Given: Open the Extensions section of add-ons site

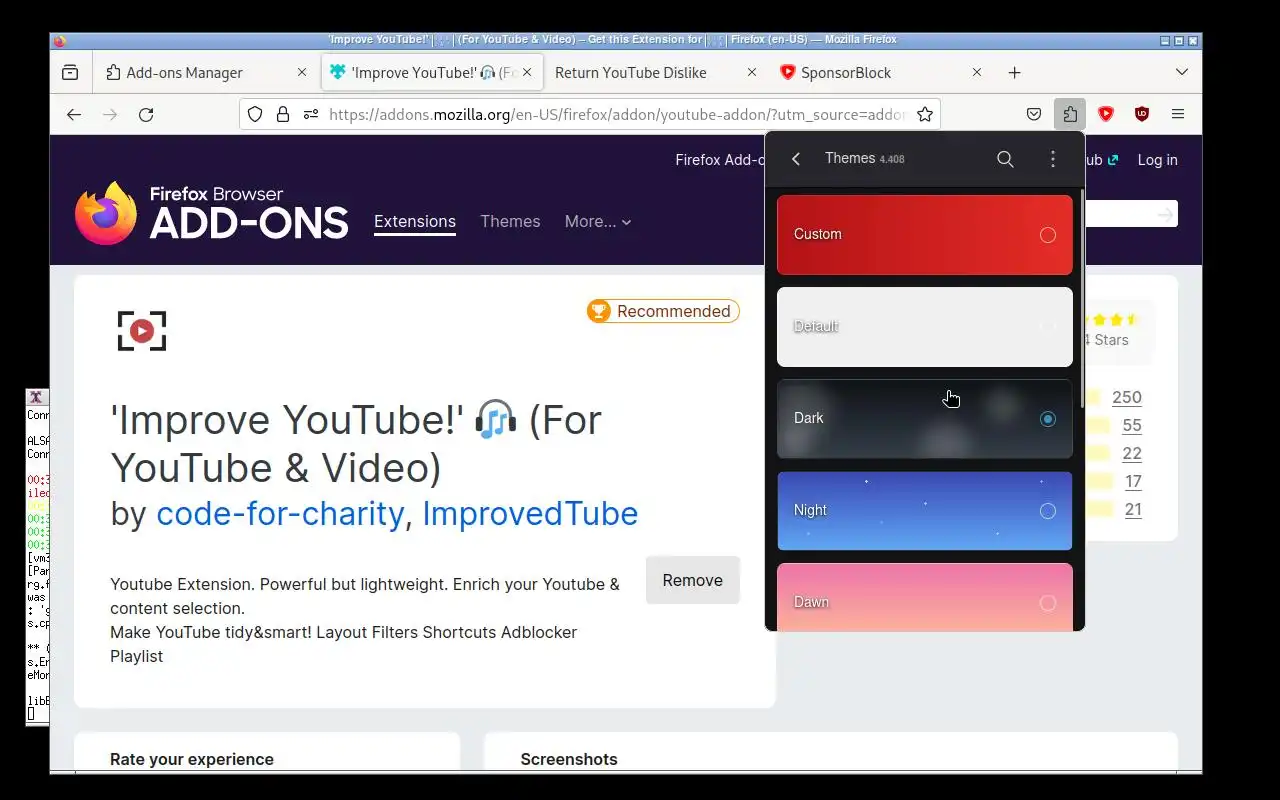Looking at the screenshot, I should click(415, 222).
